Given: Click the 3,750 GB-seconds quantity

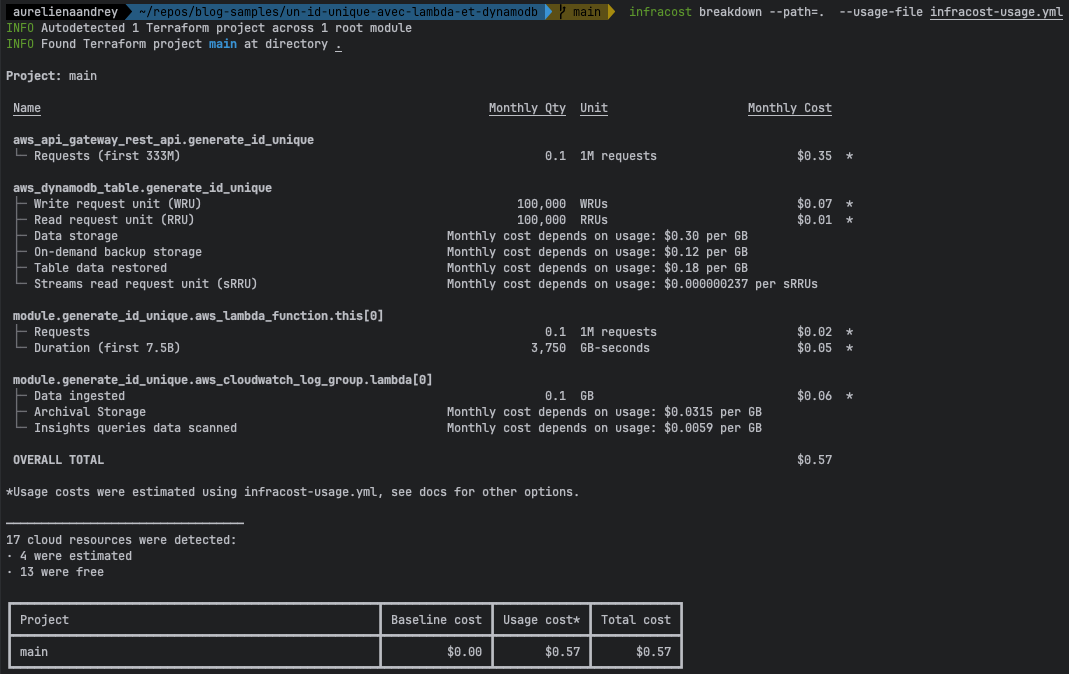Looking at the screenshot, I should (x=548, y=348).
